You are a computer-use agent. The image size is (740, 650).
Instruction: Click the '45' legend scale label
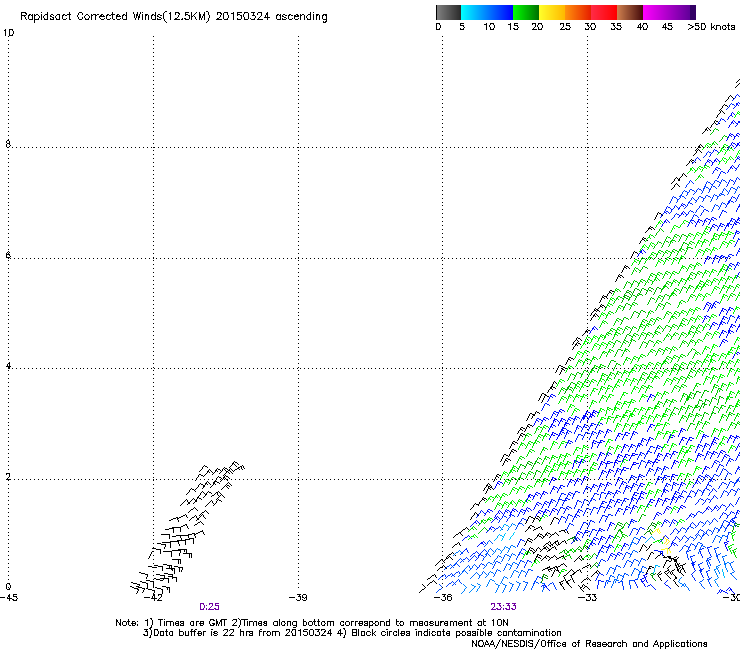[x=667, y=27]
